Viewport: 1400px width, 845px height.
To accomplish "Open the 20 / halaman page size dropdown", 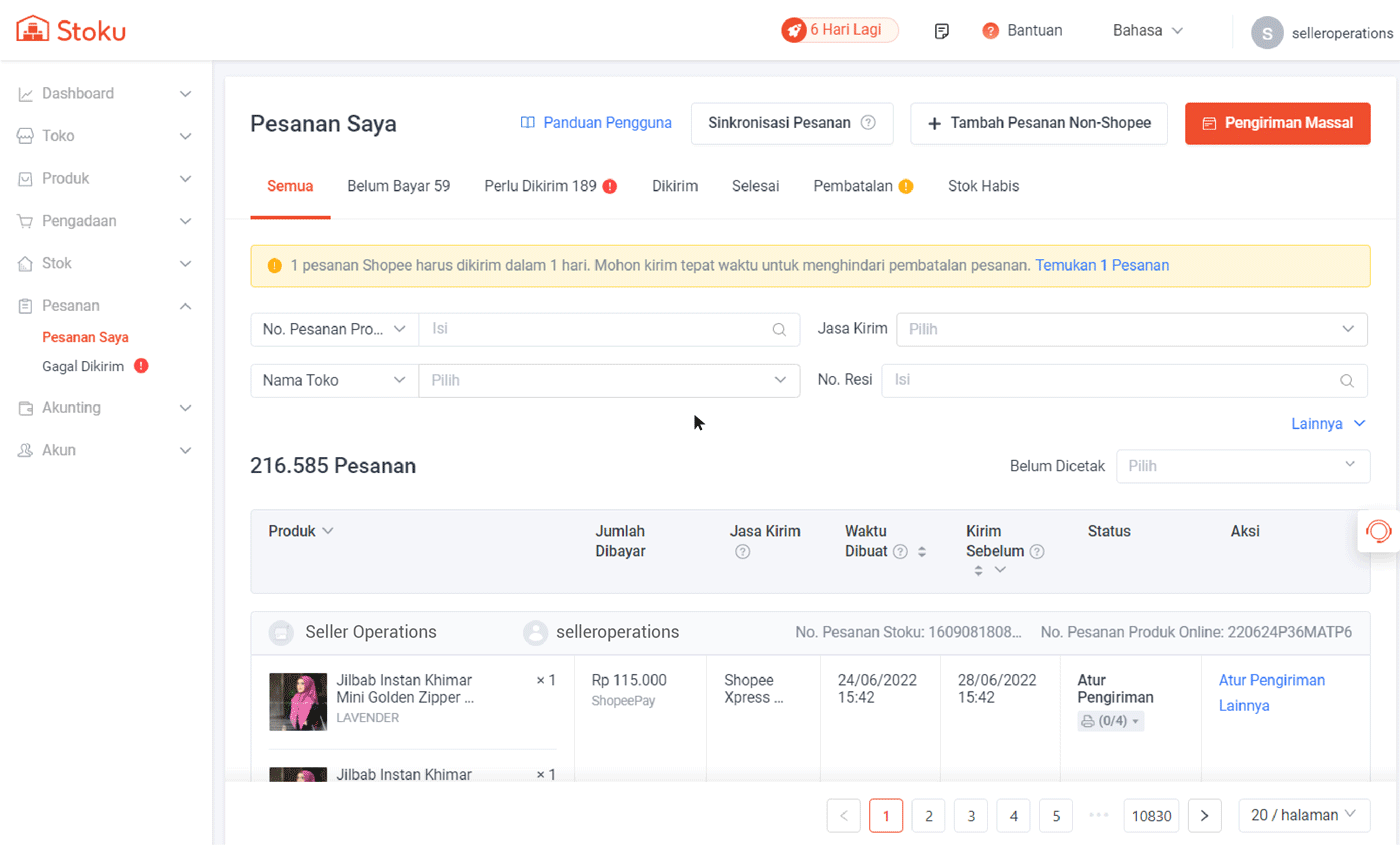I will [x=1302, y=815].
